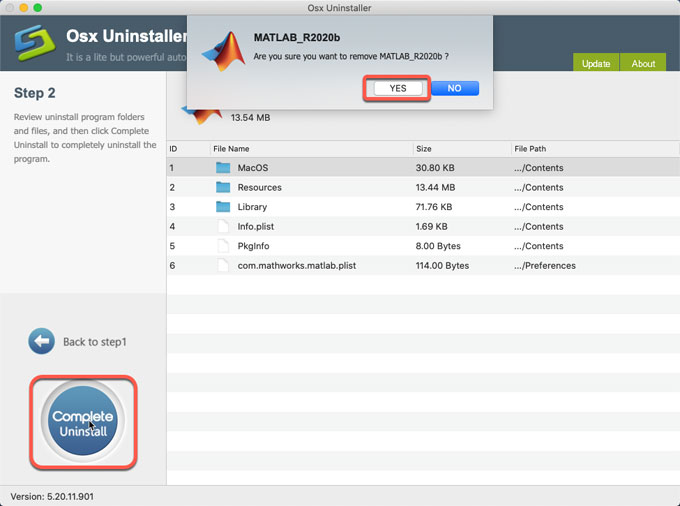Click the 1.69 KB size value

pyautogui.click(x=432, y=226)
